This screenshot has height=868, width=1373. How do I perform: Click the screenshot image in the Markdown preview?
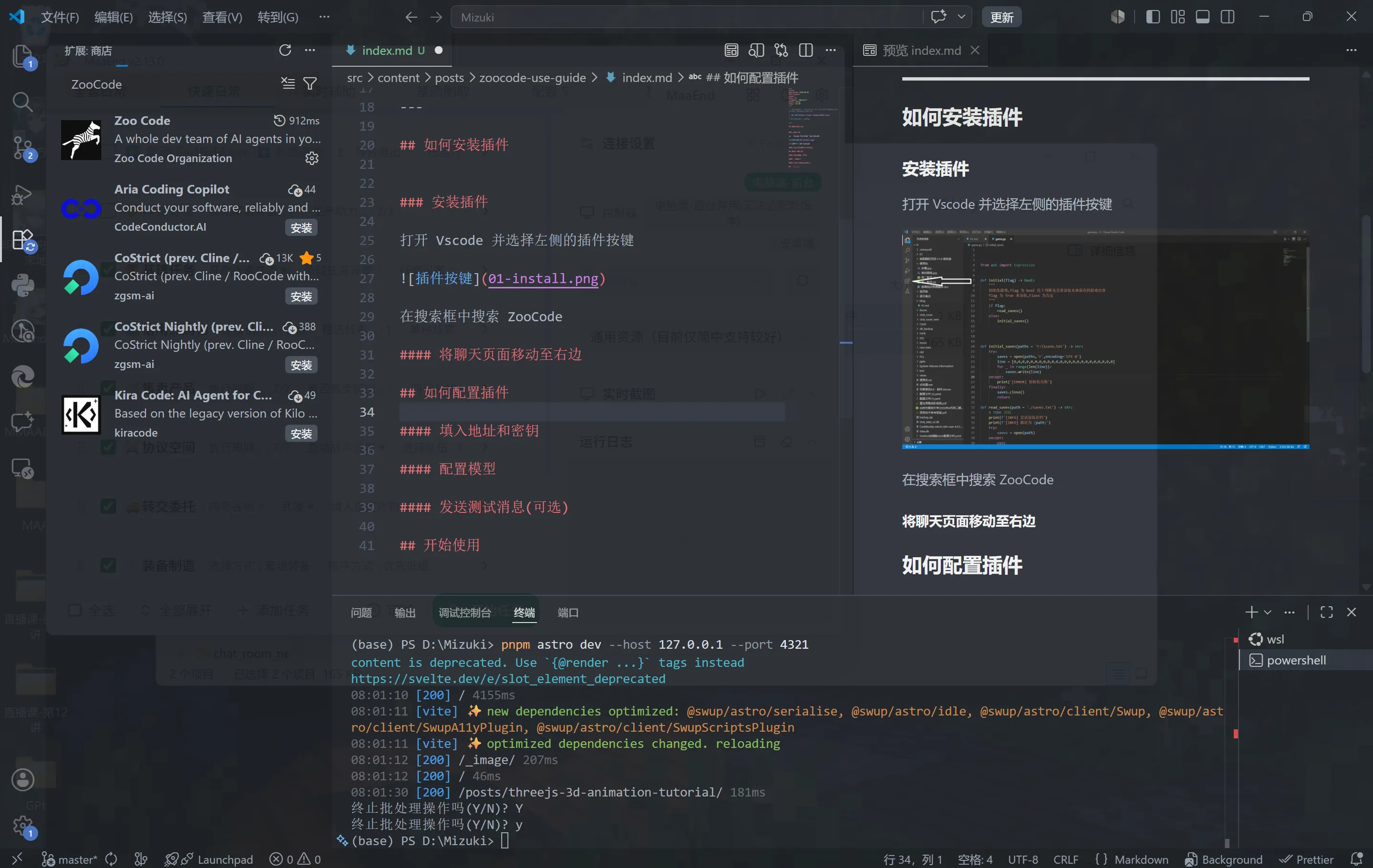pyautogui.click(x=1105, y=339)
